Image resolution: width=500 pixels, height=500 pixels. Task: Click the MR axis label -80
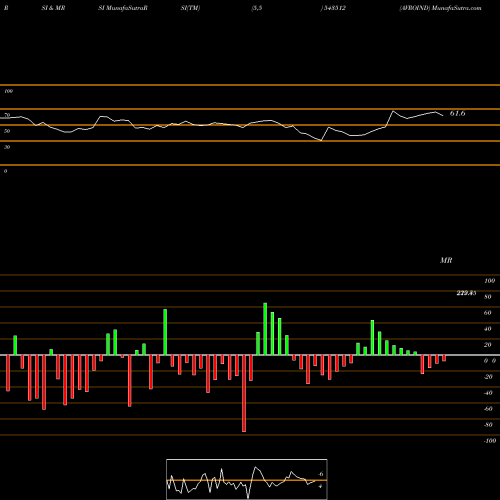click(488, 425)
